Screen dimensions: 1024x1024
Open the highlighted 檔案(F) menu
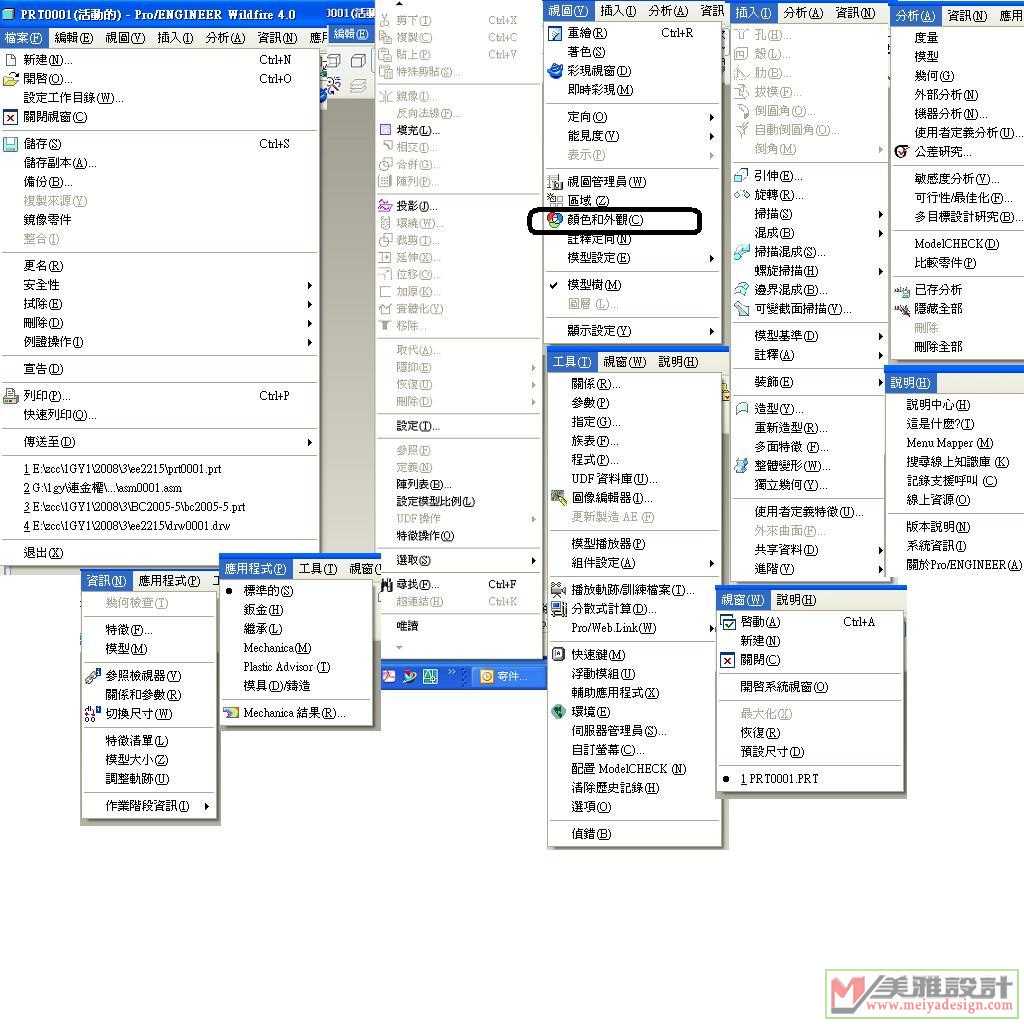point(23,39)
